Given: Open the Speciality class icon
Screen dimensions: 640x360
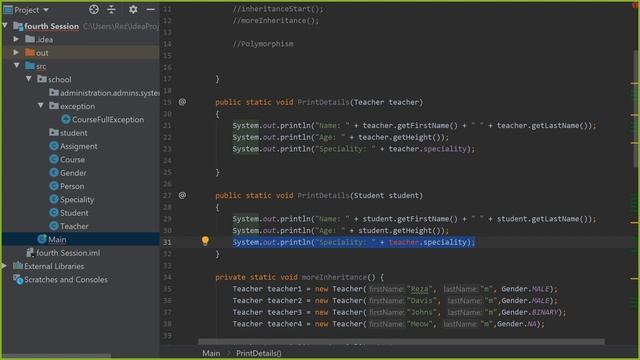Looking at the screenshot, I should (x=54, y=199).
